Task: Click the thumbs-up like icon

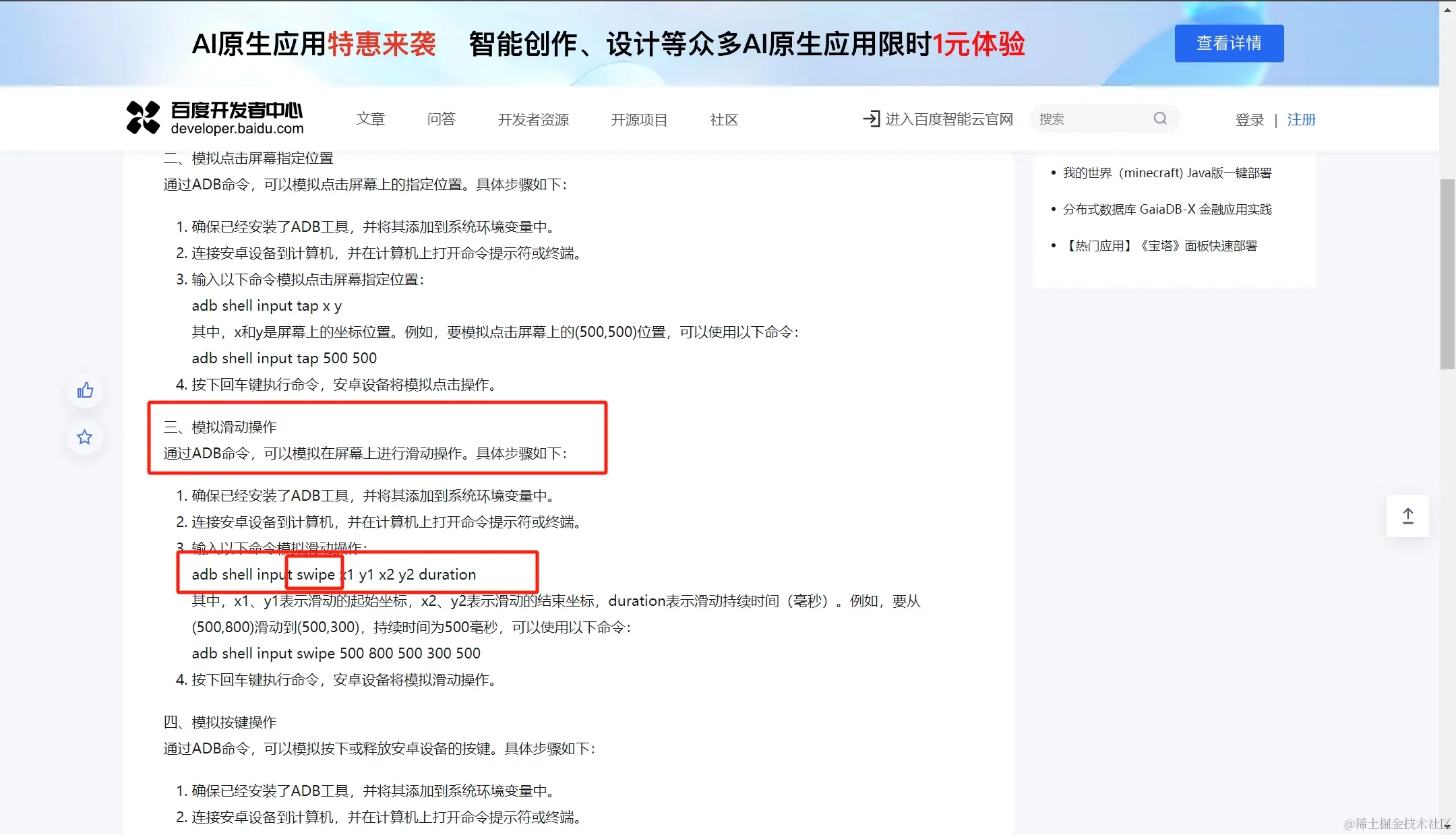Action: pyautogui.click(x=85, y=390)
